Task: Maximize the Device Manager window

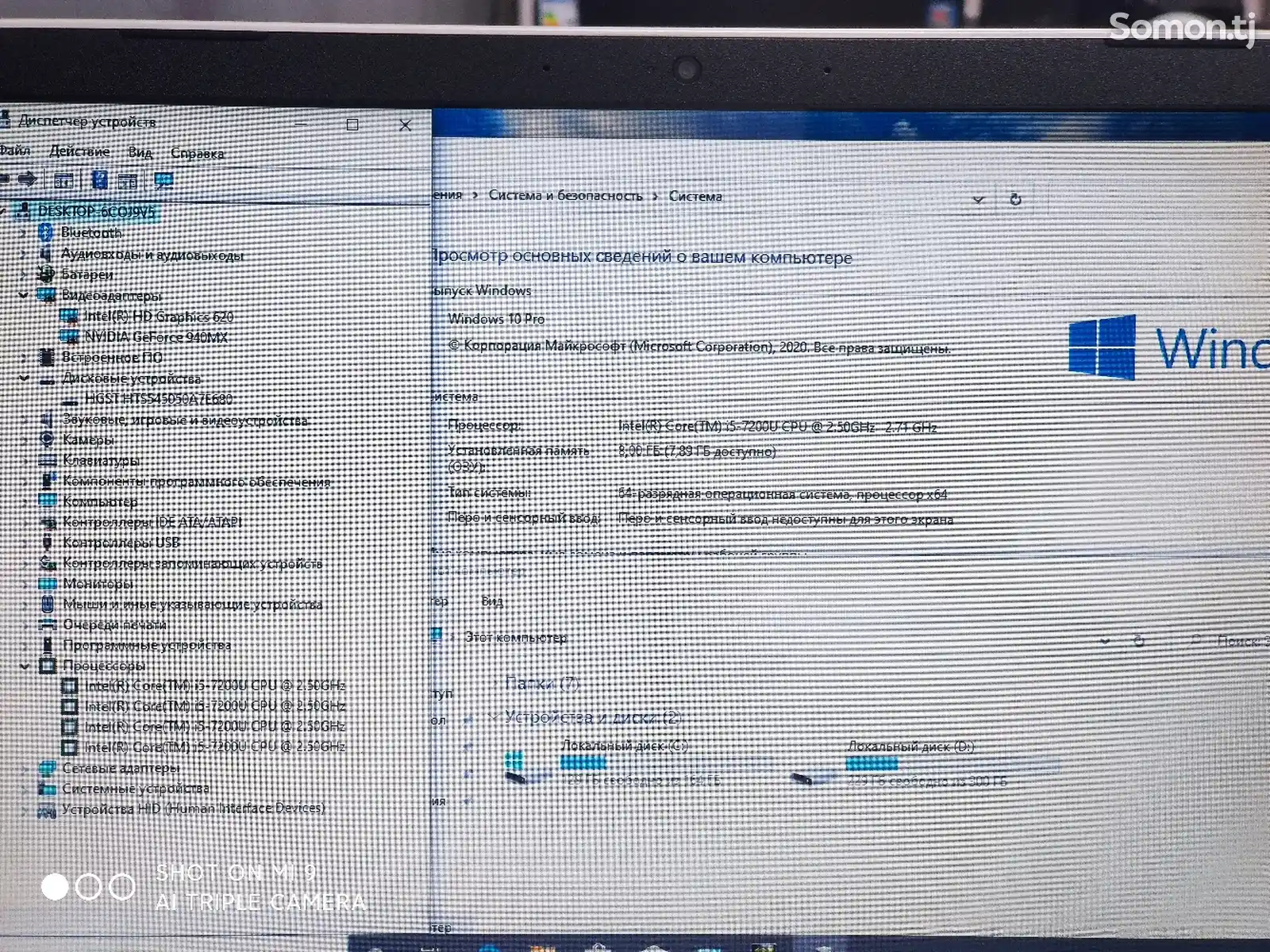Action: [x=352, y=125]
